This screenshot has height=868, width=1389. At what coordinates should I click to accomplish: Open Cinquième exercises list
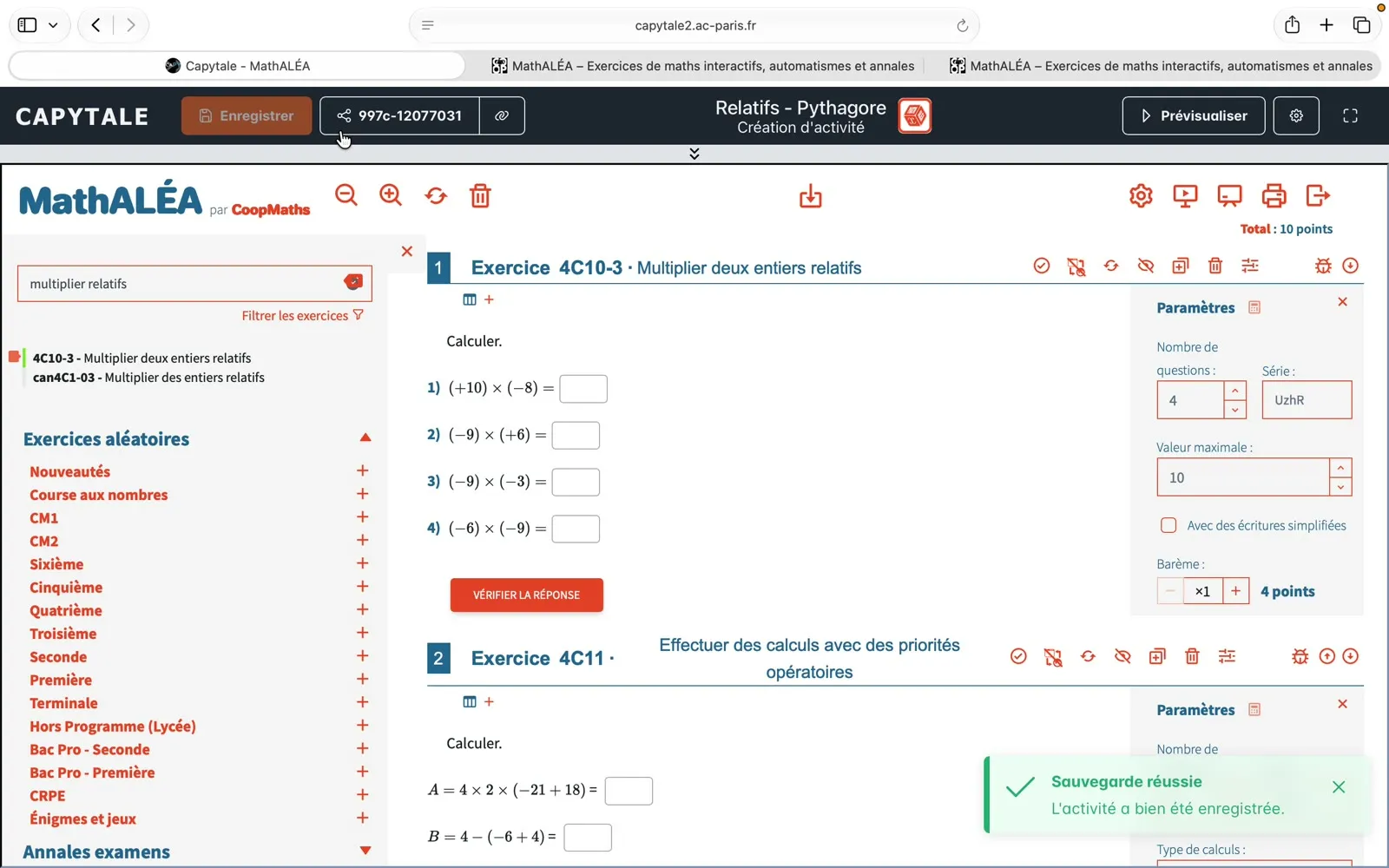pyautogui.click(x=66, y=587)
